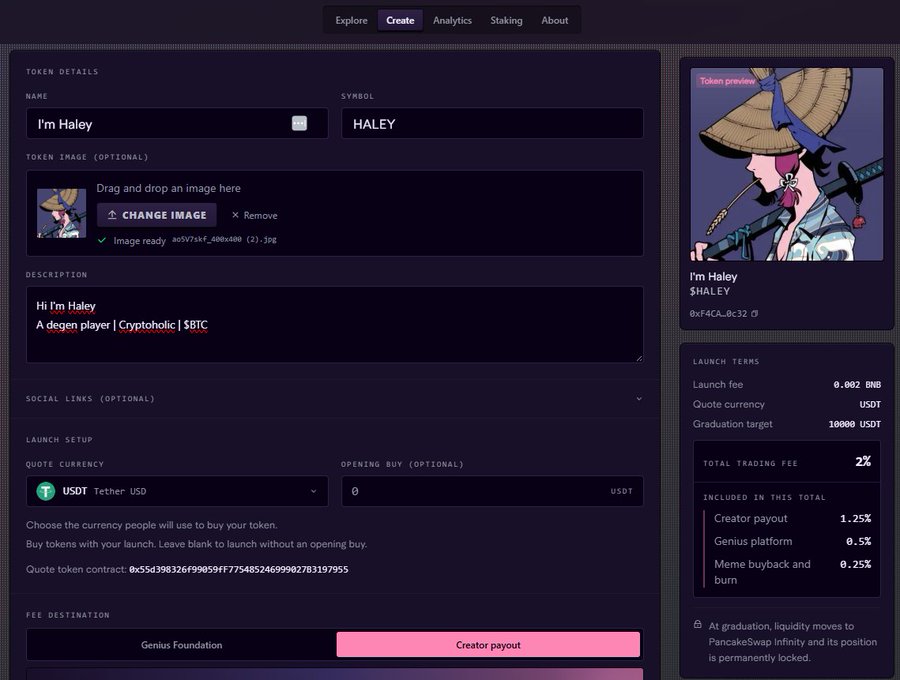Click the uploaded token image thumbnail

click(x=61, y=213)
